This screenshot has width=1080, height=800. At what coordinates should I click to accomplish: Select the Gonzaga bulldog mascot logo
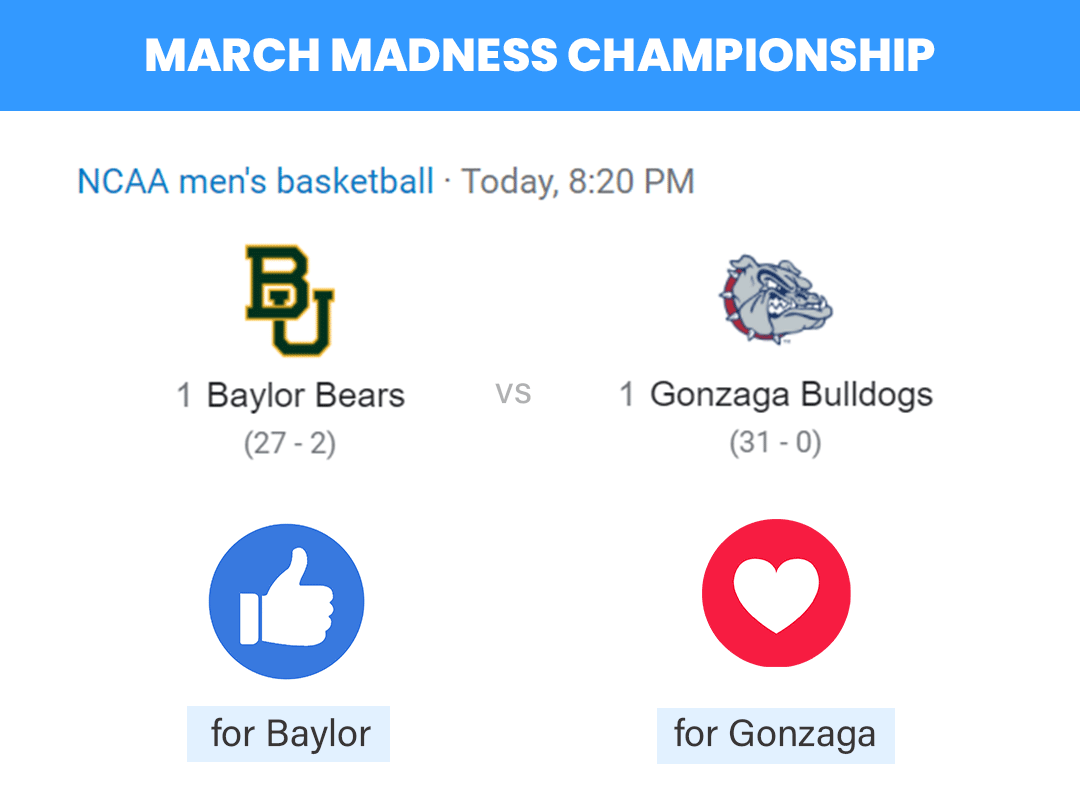tap(776, 300)
